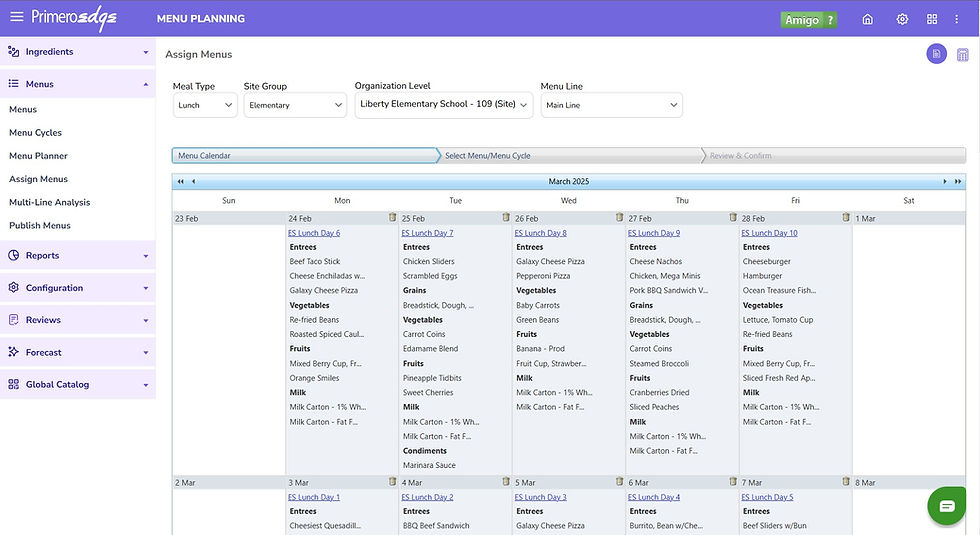This screenshot has width=980, height=535.
Task: Click the Reports pie chart icon
Action: pyautogui.click(x=13, y=255)
